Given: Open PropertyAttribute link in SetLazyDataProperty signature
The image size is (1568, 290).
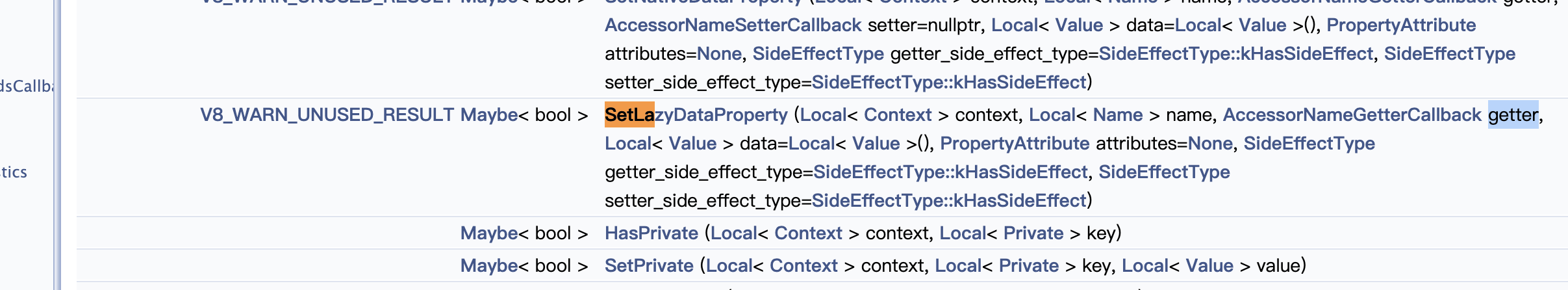Looking at the screenshot, I should point(1015,144).
